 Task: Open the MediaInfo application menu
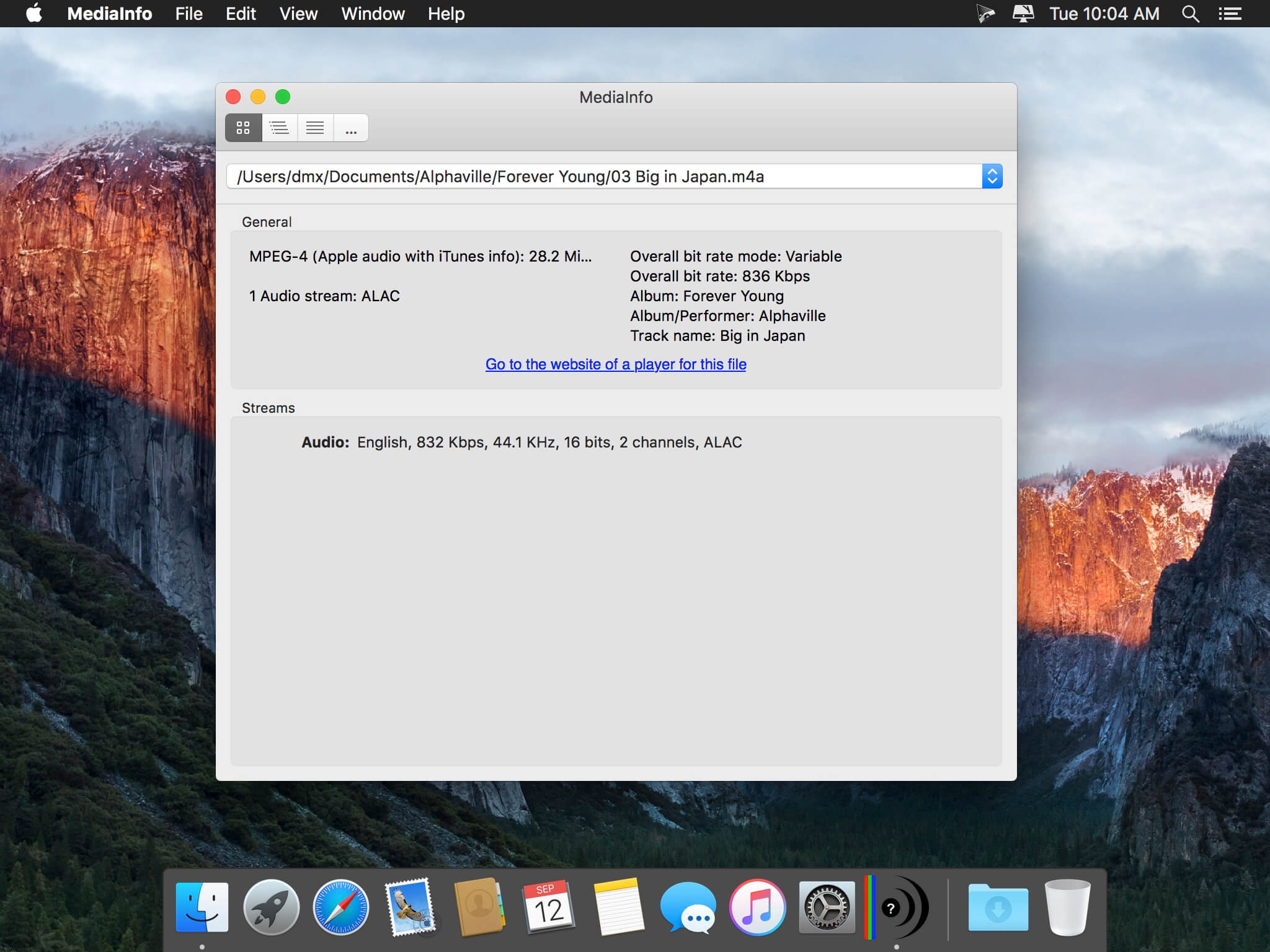pos(110,13)
